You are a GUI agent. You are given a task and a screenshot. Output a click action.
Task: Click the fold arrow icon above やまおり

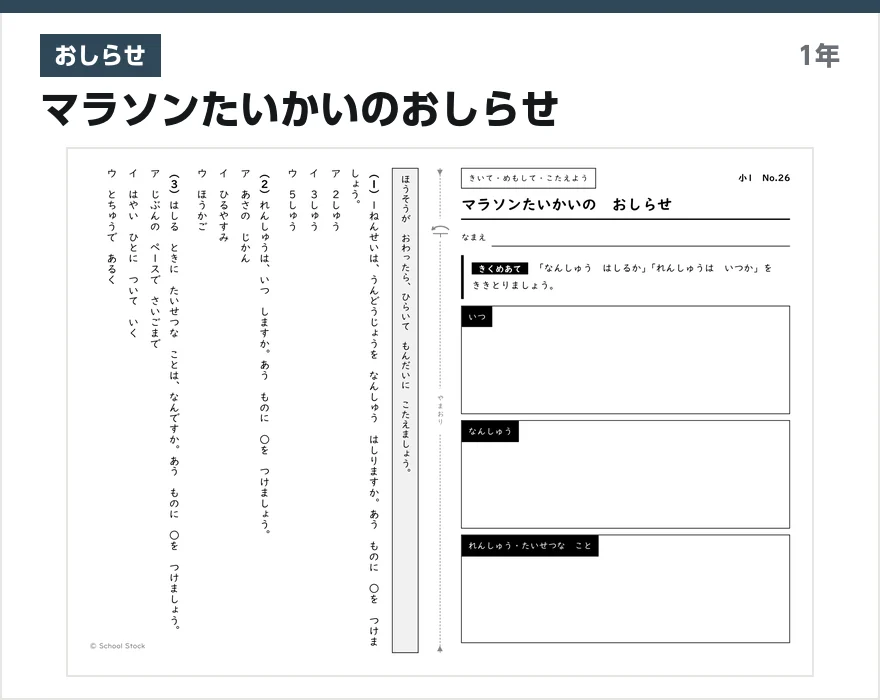tap(441, 230)
